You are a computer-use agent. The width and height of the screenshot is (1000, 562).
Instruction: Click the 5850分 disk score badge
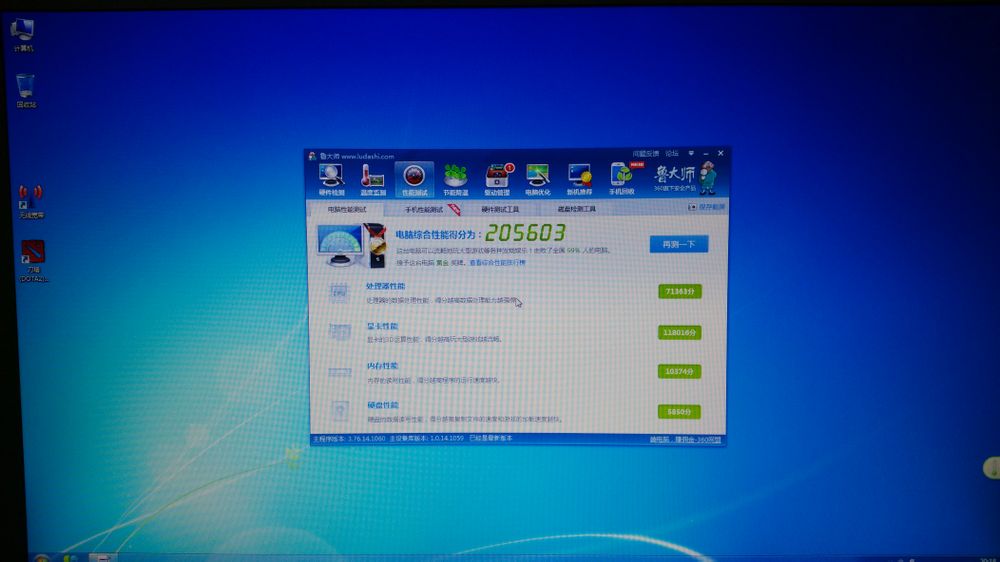[679, 412]
